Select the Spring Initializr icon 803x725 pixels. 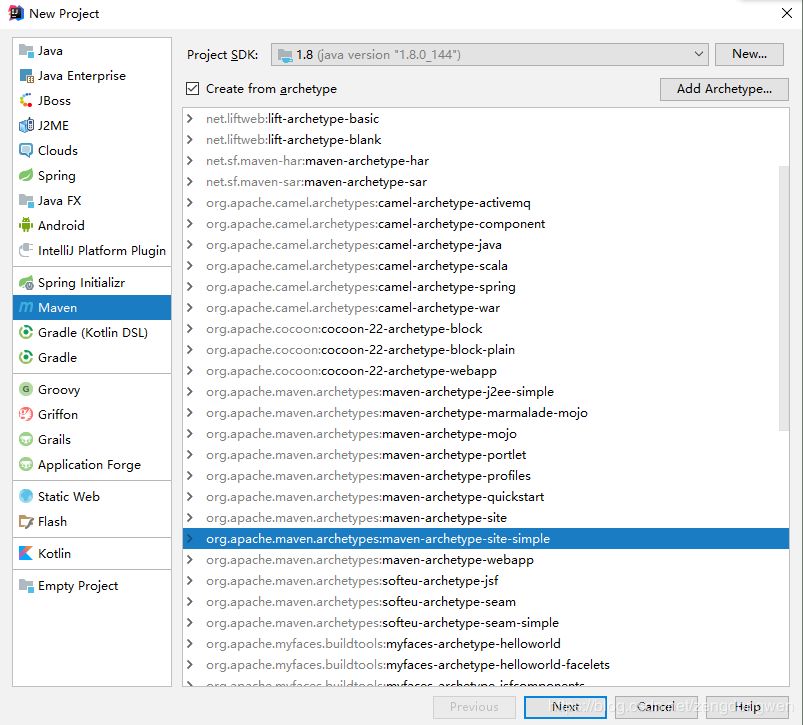coord(26,283)
